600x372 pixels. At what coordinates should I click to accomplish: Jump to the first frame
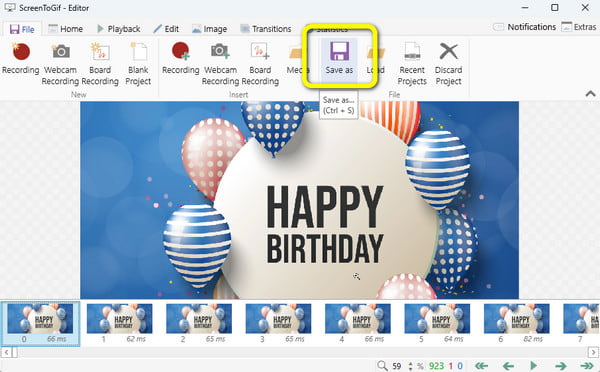click(481, 366)
